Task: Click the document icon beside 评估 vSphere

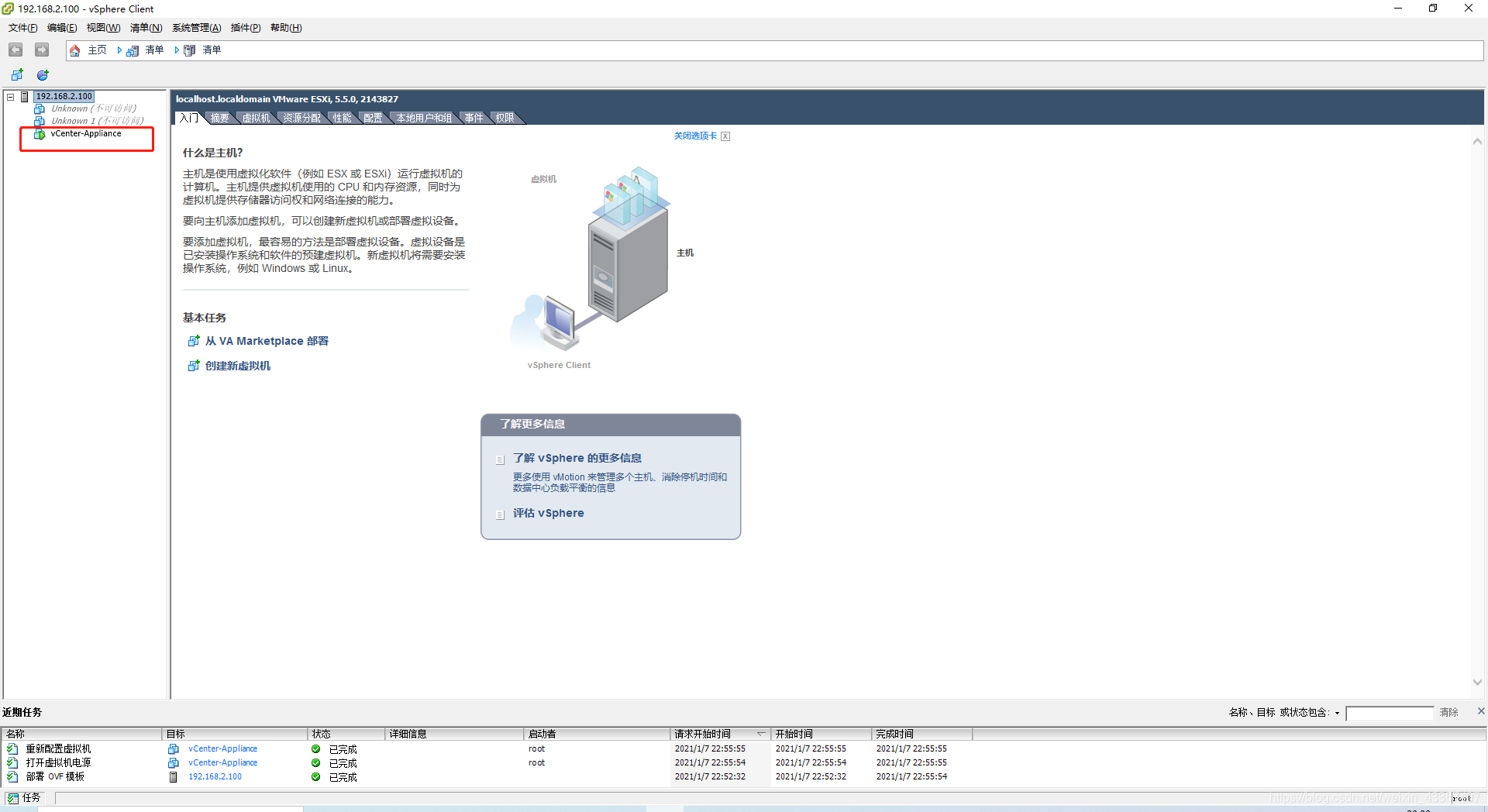Action: pyautogui.click(x=500, y=514)
